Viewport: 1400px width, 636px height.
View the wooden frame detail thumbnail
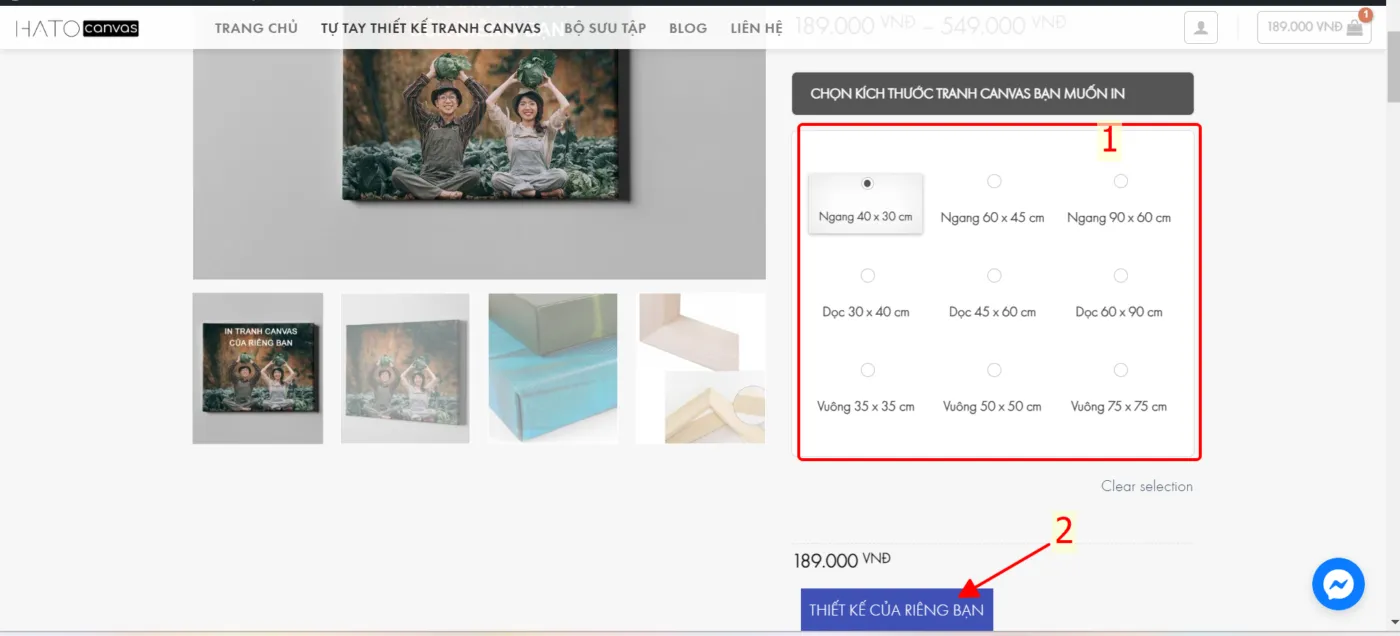coord(700,368)
